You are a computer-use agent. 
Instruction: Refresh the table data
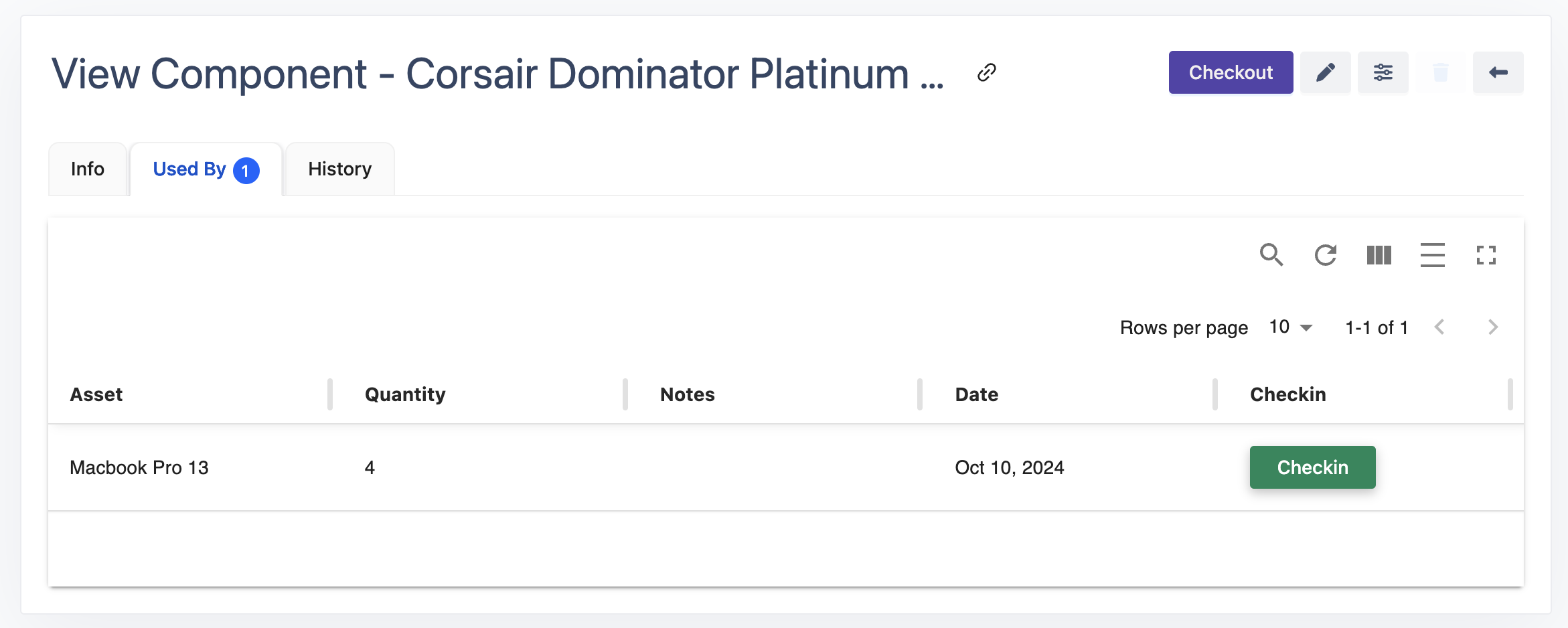coord(1325,255)
